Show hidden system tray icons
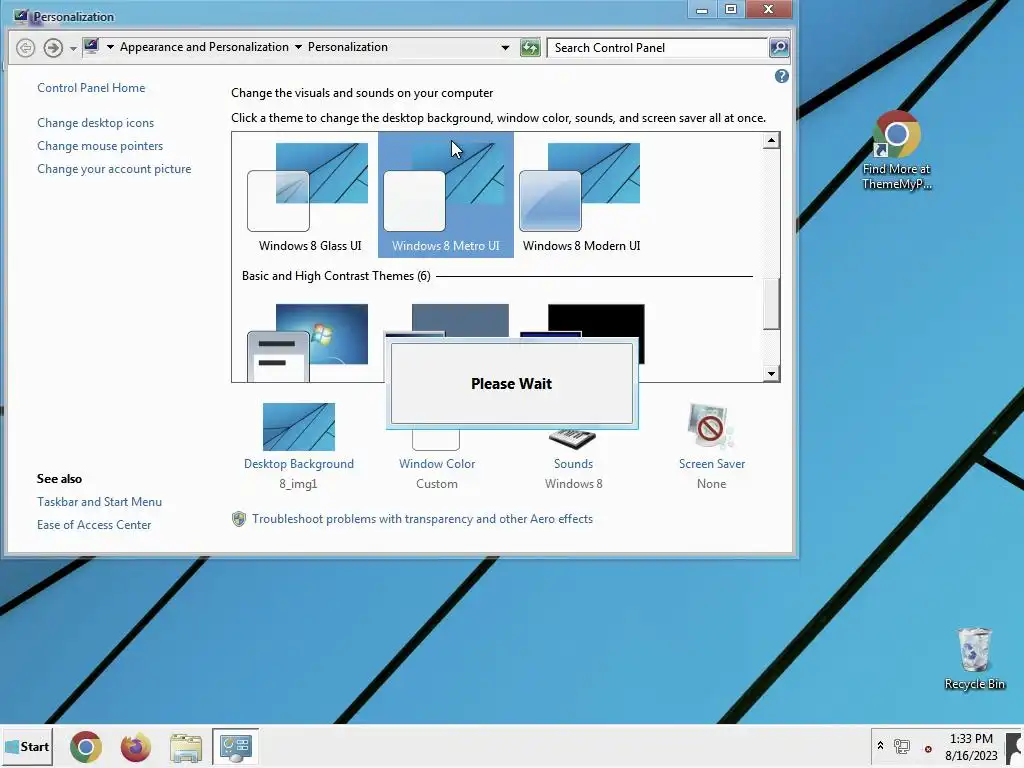This screenshot has width=1024, height=768. (x=880, y=745)
